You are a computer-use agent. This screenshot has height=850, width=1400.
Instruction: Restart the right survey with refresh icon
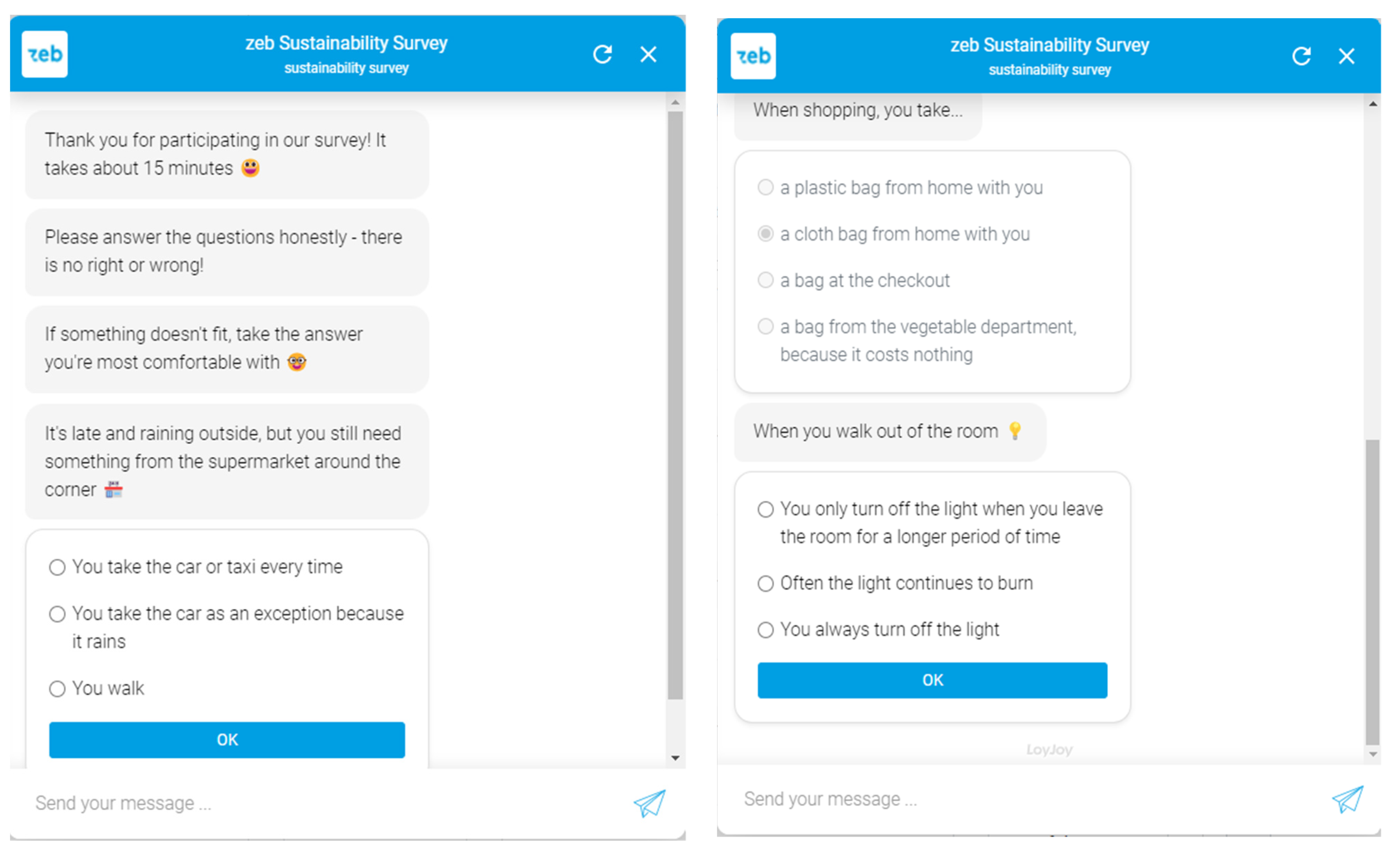(1301, 56)
